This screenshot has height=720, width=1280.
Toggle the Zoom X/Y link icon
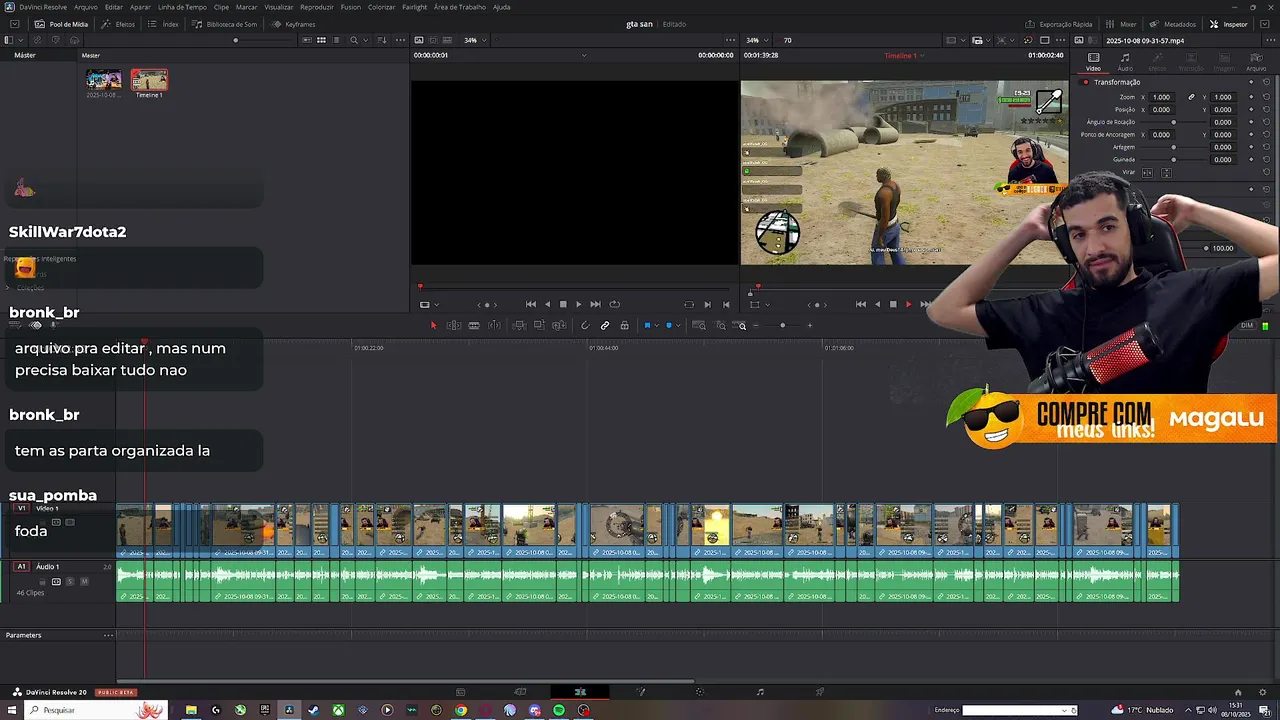coord(1191,97)
